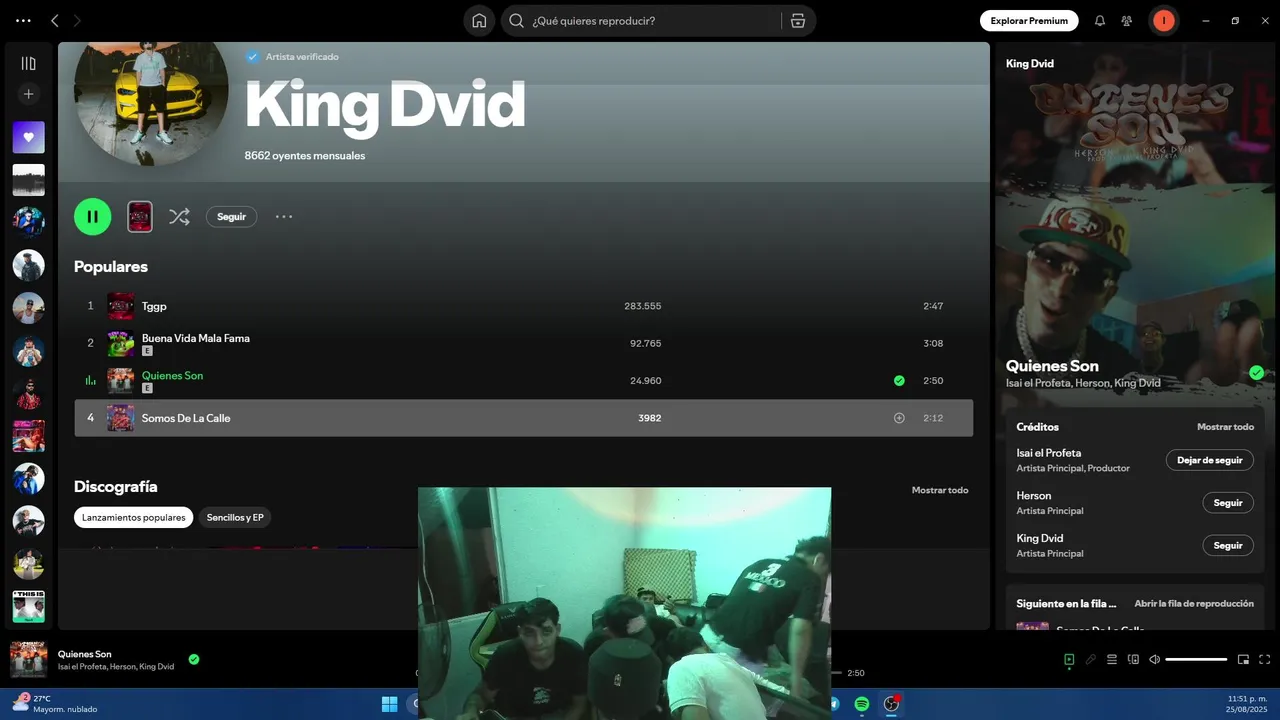Click the plus create playlist icon
The height and width of the screenshot is (720, 1280).
coord(28,94)
